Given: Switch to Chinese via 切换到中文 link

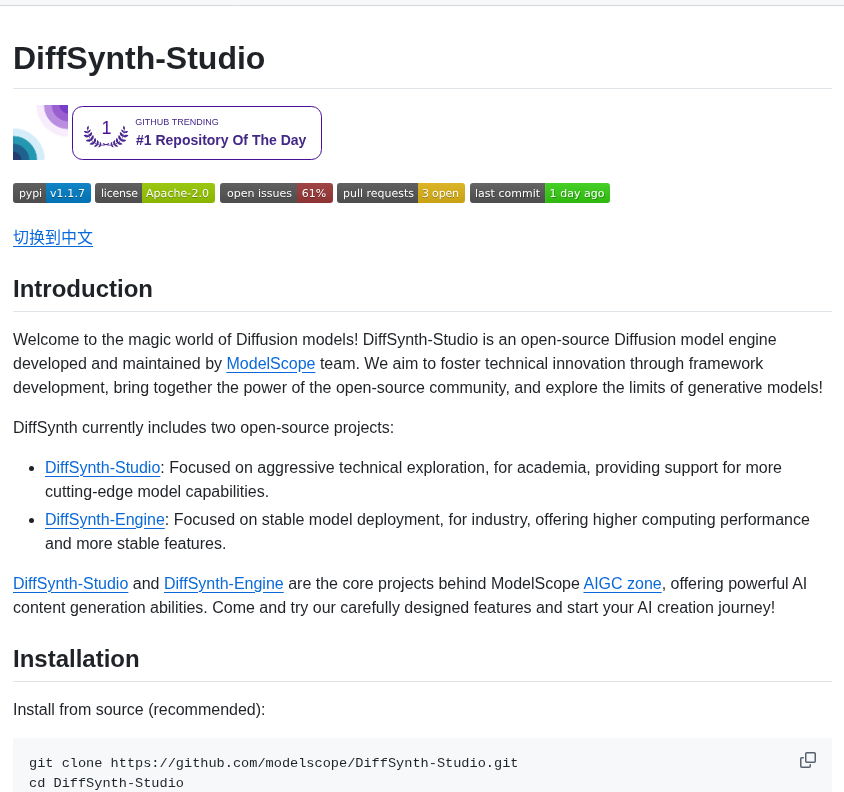Looking at the screenshot, I should (53, 237).
